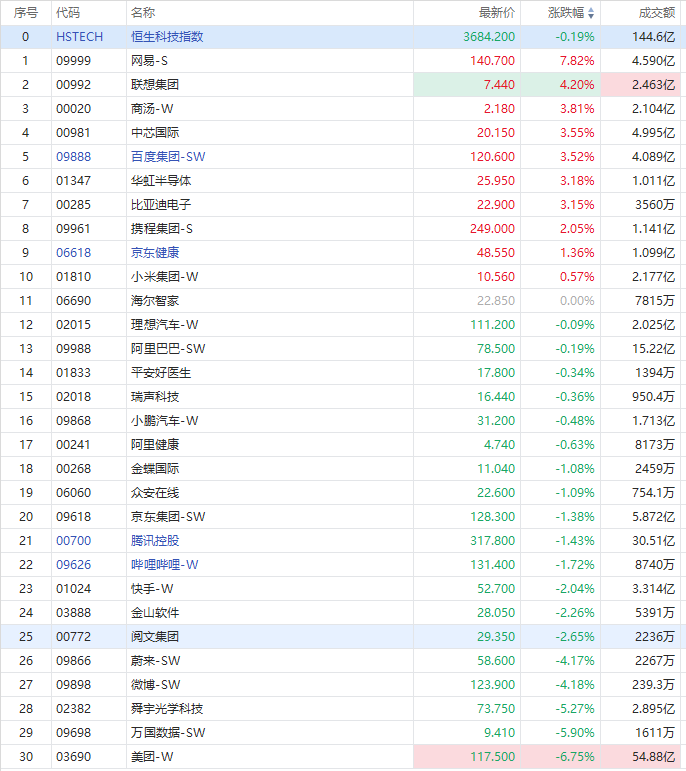Click change value 0.00% for 海尔智家
The width and height of the screenshot is (686, 771).
[577, 301]
